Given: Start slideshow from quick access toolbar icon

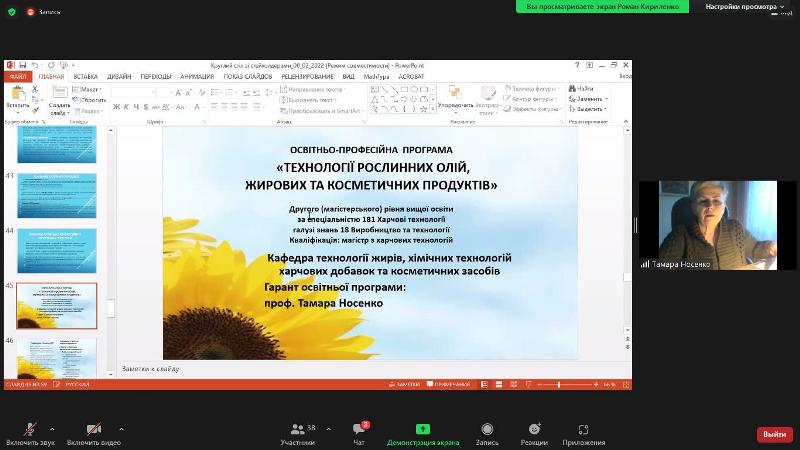Looking at the screenshot, I should (x=64, y=65).
